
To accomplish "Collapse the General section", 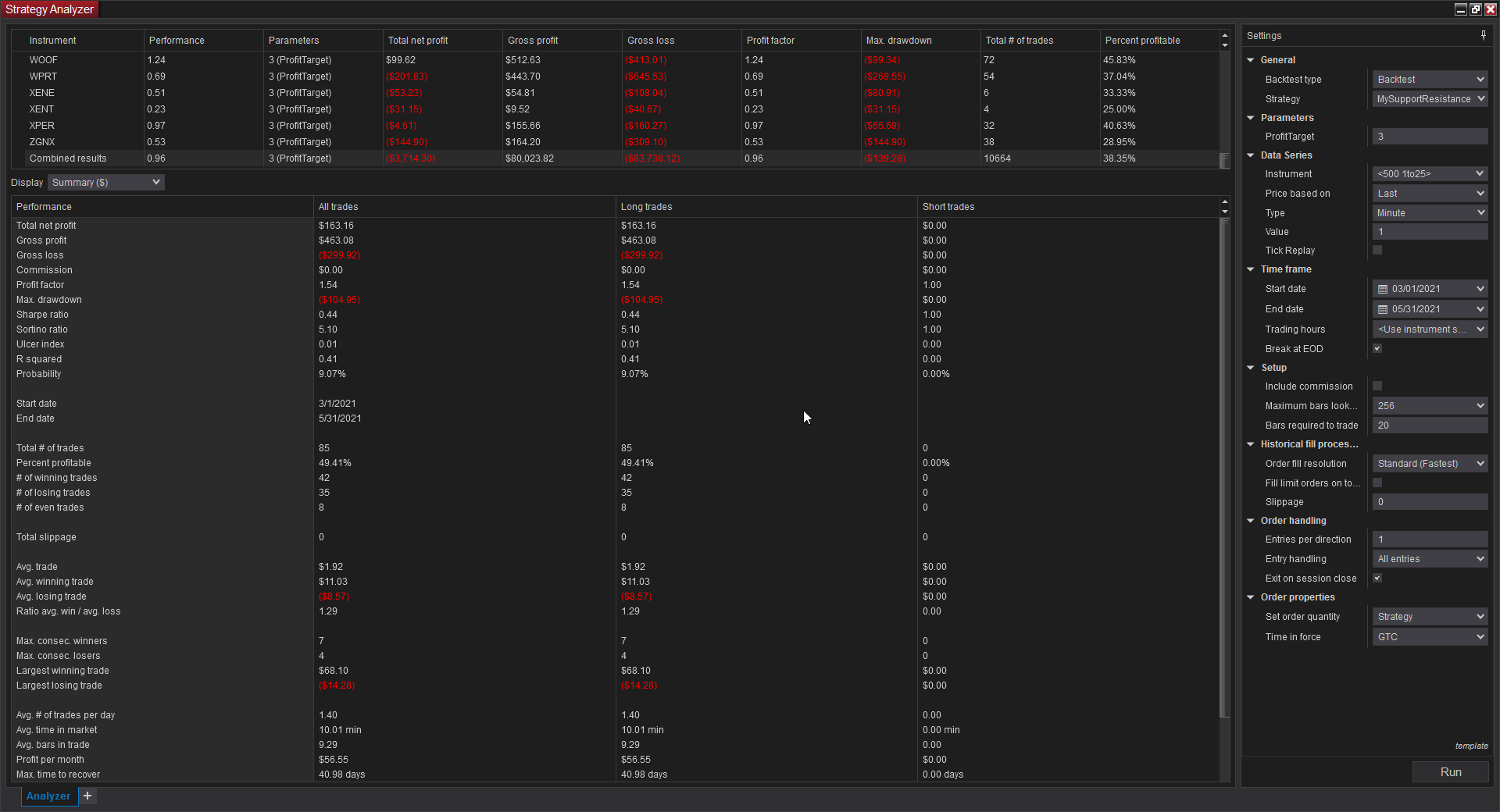I will tap(1251, 60).
